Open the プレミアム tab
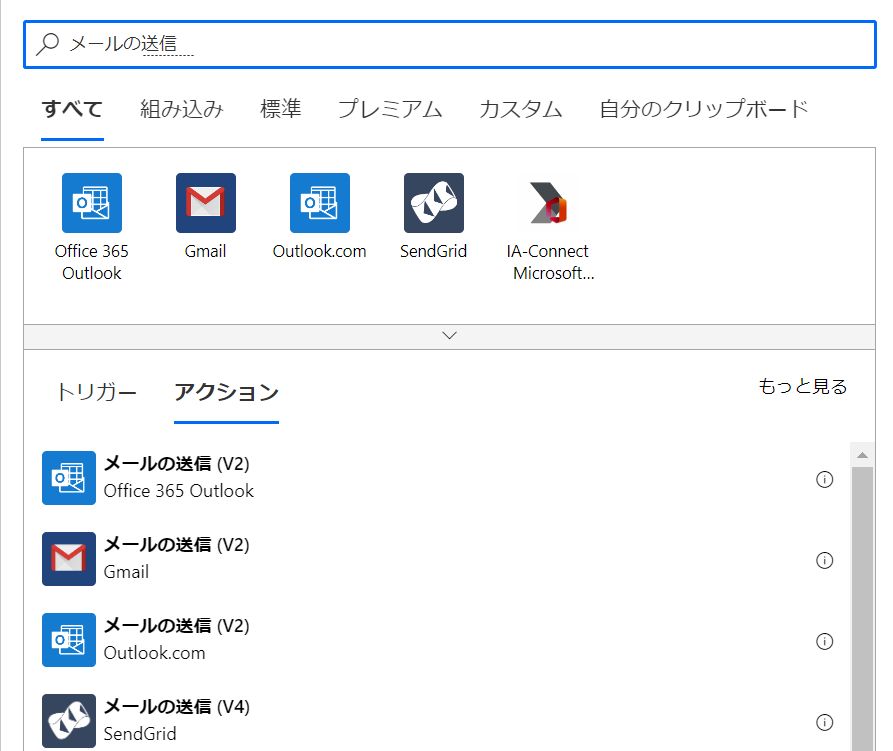This screenshot has height=751, width=893. click(x=390, y=109)
